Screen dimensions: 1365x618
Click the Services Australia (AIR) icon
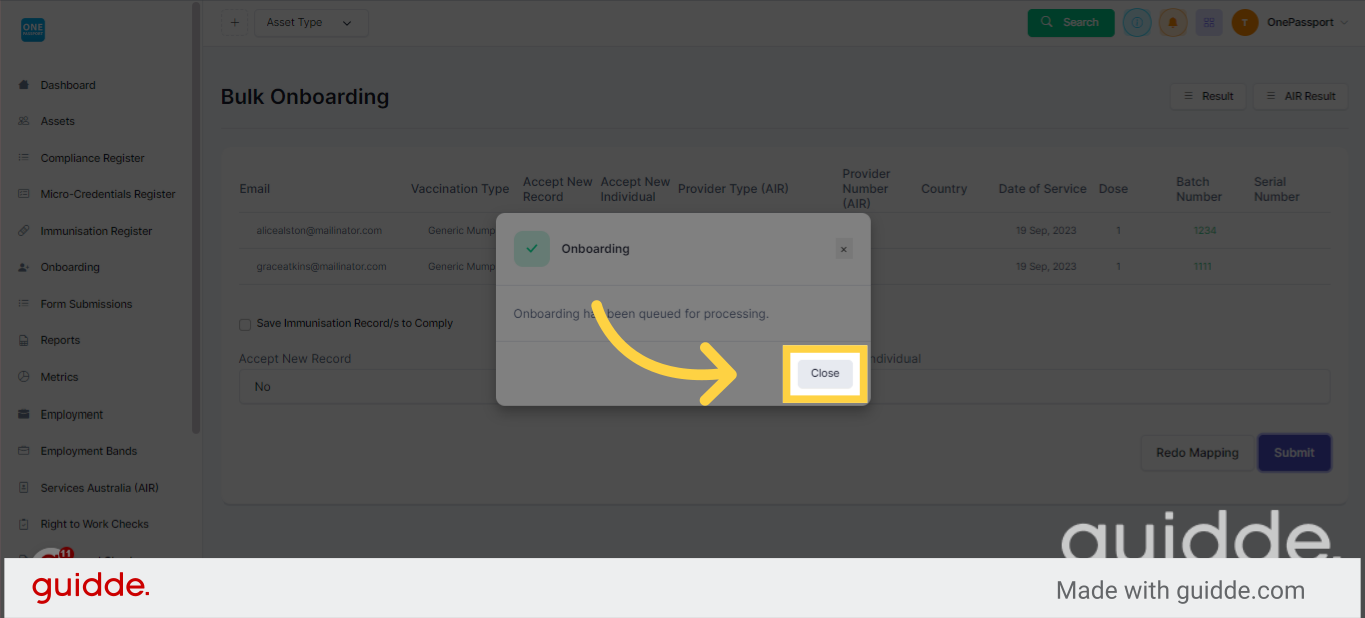point(23,488)
